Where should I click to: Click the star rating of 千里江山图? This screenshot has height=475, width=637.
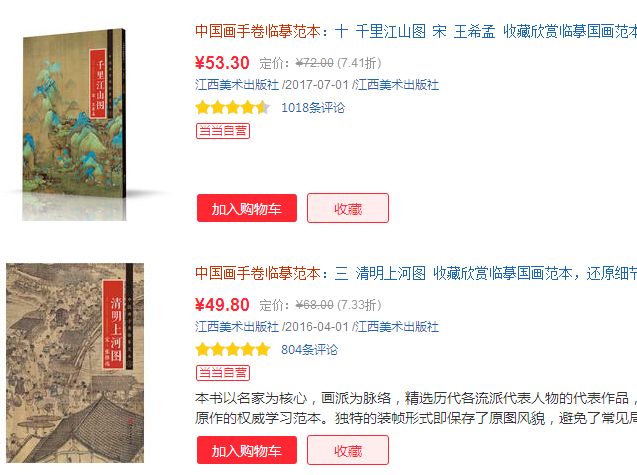point(233,108)
